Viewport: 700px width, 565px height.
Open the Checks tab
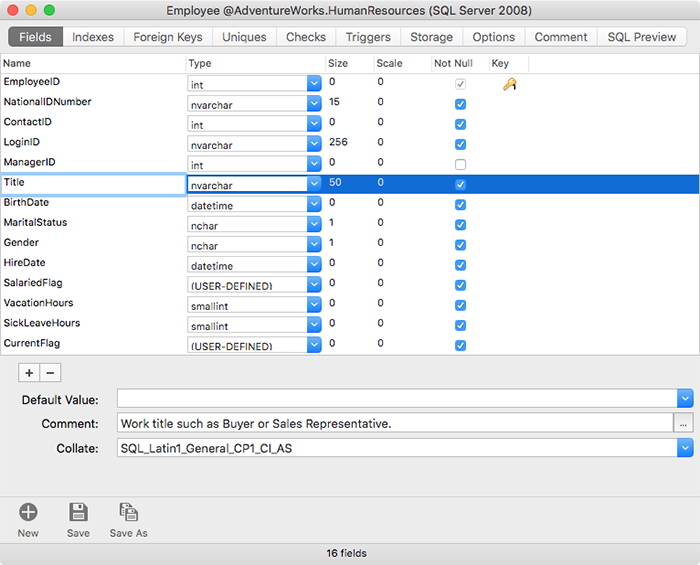click(x=306, y=37)
